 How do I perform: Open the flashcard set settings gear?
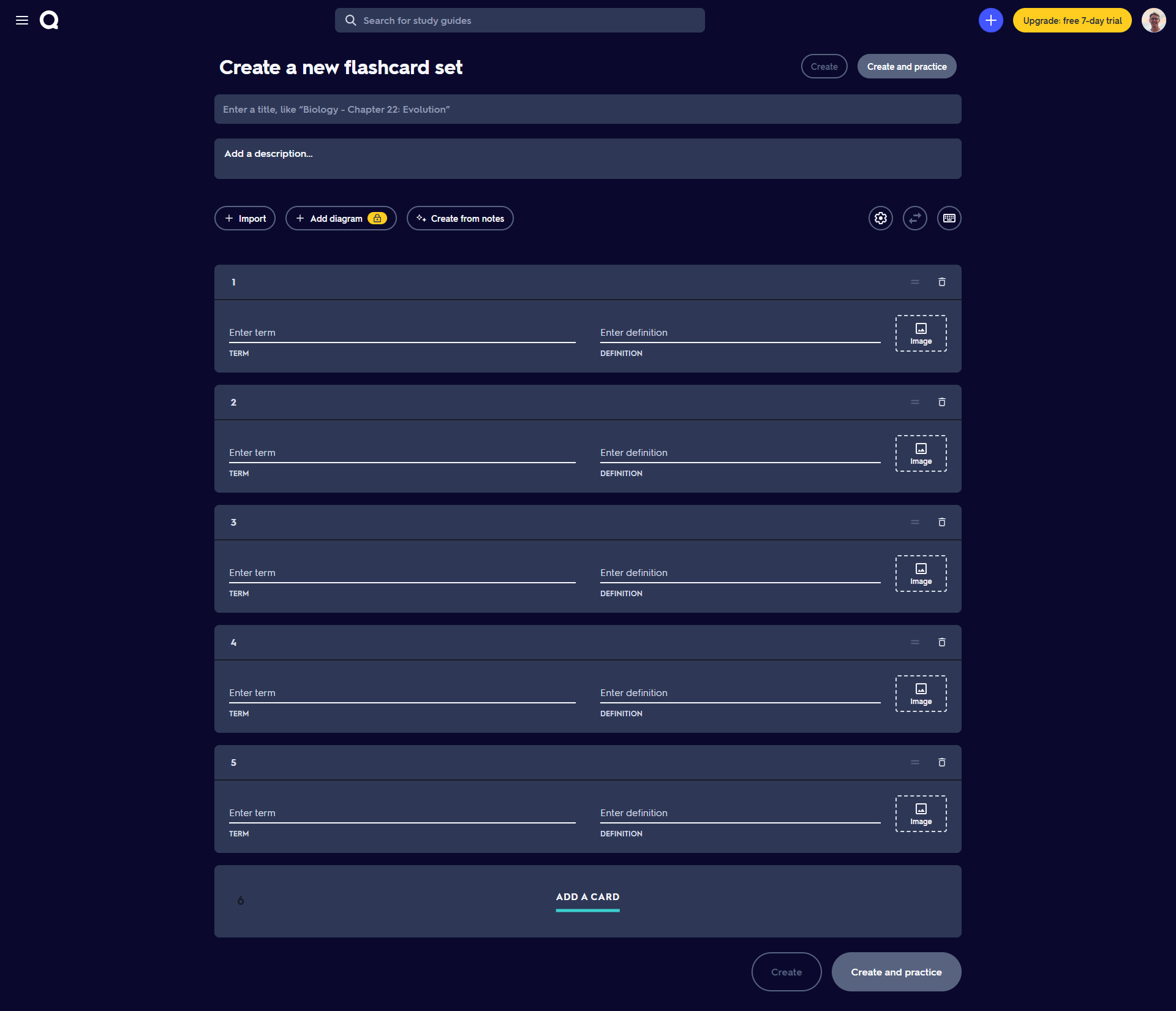(880, 218)
